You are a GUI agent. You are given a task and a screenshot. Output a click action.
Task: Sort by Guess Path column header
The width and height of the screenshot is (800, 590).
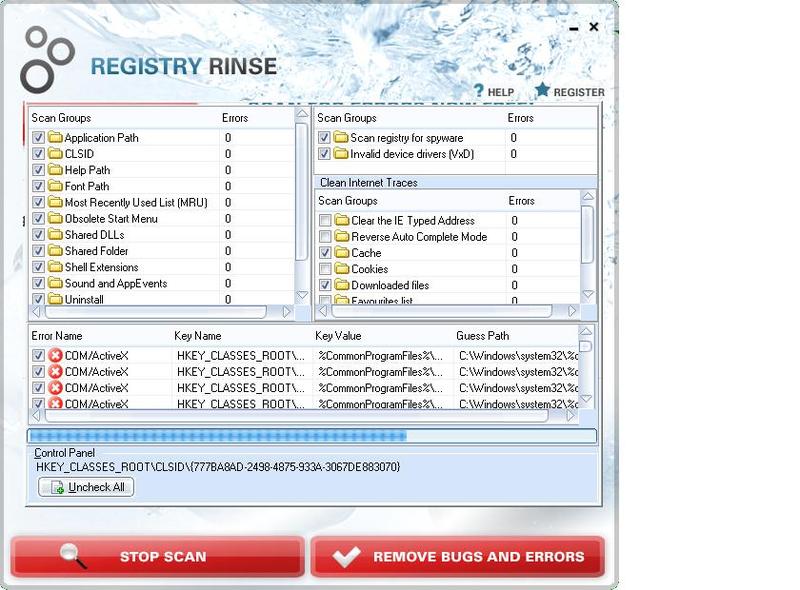(x=483, y=336)
